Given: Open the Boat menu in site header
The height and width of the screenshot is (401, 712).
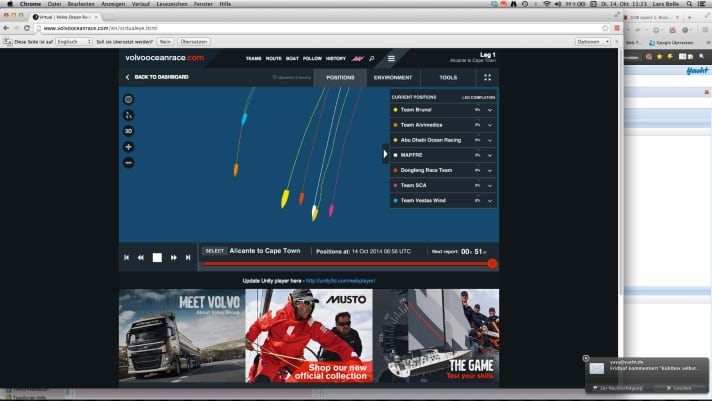Looking at the screenshot, I should 292,59.
